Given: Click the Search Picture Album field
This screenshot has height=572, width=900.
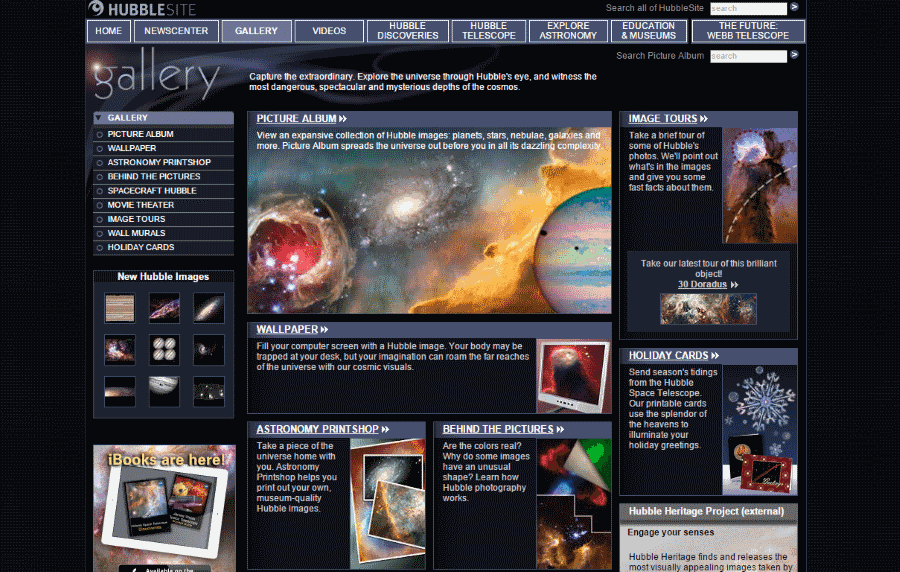Looking at the screenshot, I should (x=748, y=56).
